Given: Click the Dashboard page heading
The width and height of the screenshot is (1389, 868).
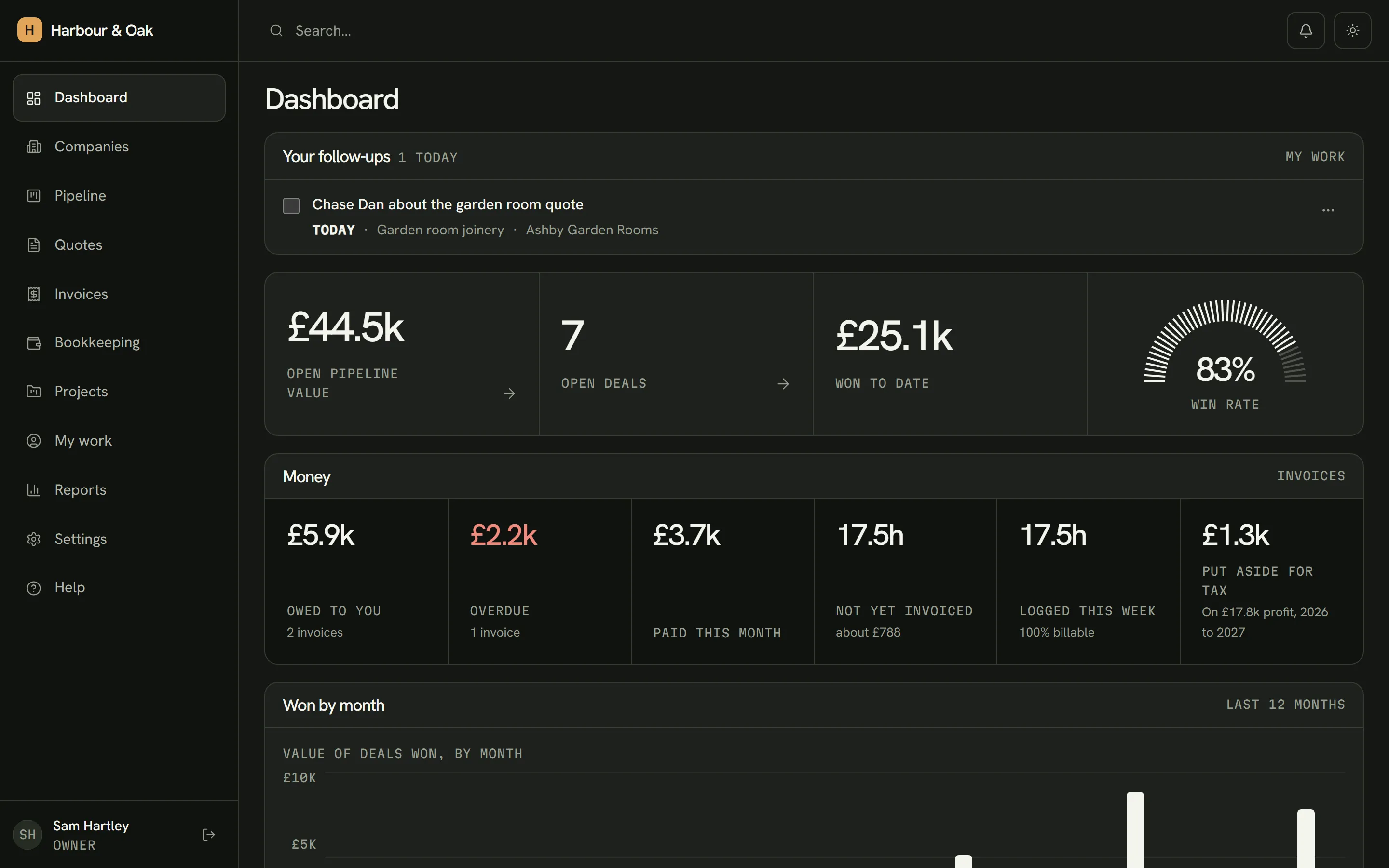Looking at the screenshot, I should coord(332,99).
